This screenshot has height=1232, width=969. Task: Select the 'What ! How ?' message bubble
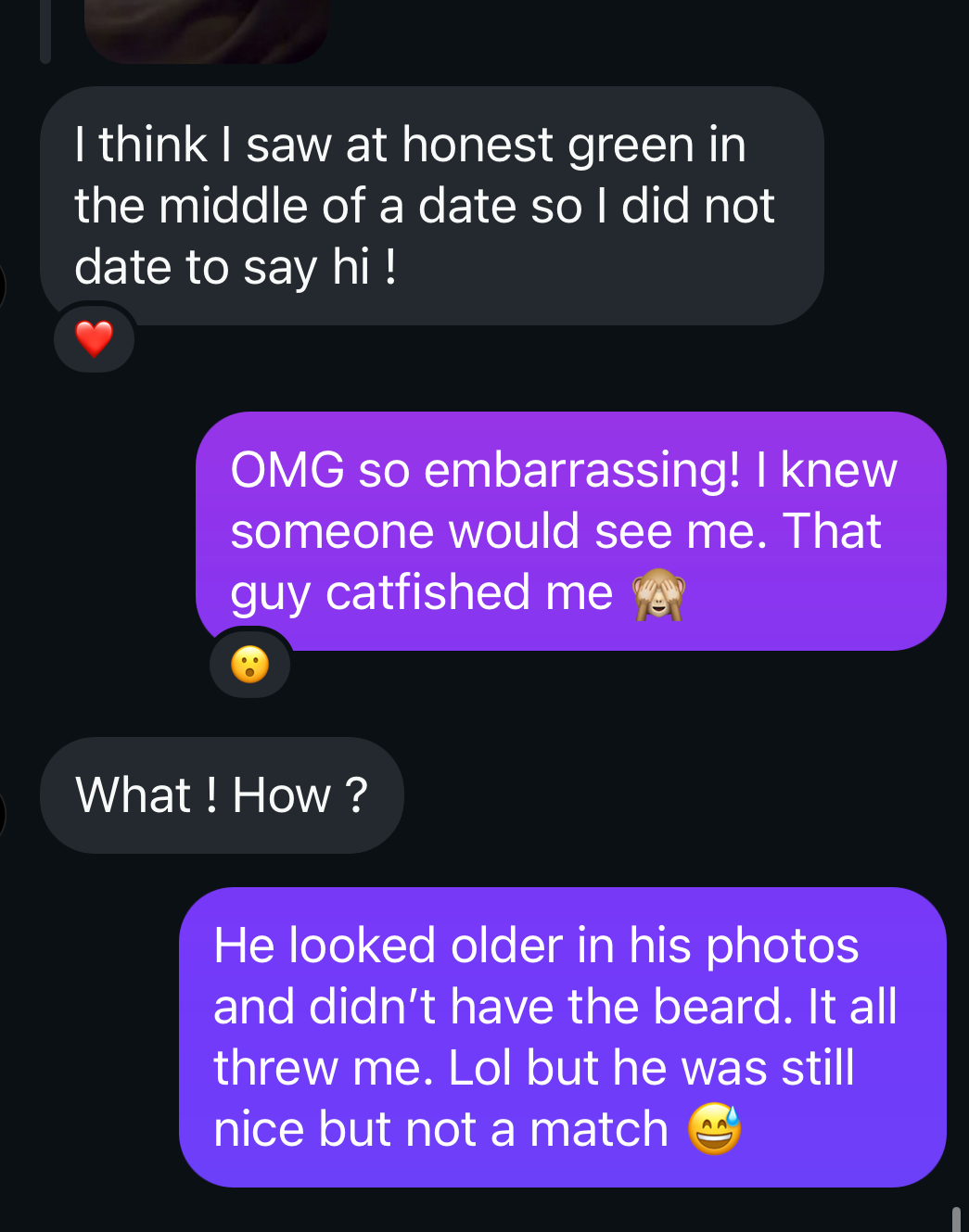point(222,795)
